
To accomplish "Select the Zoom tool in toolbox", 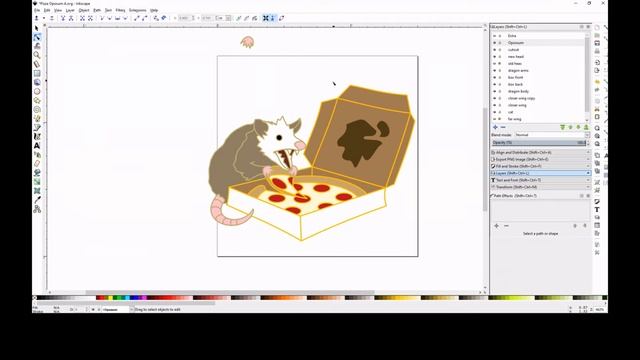I will (x=37, y=55).
